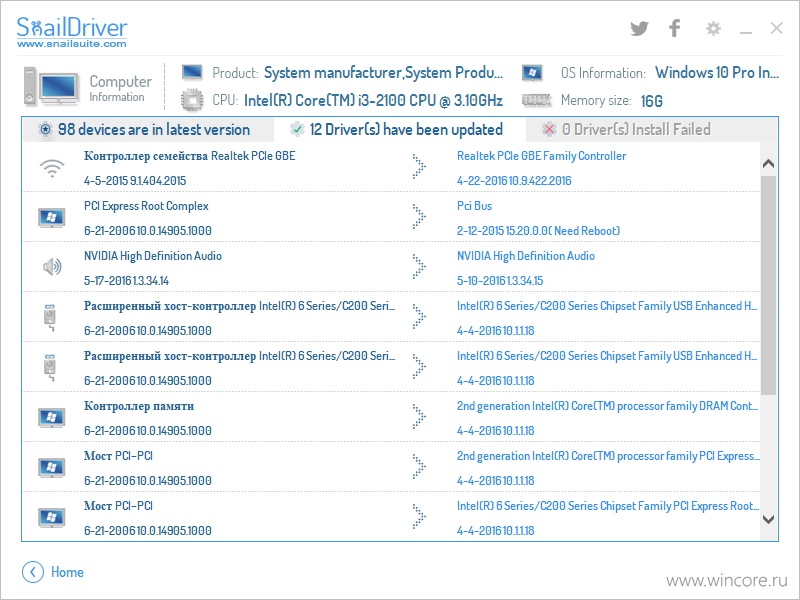Screen dimensions: 800x600
Task: Click the Wi-Fi icon for Realtek PCIe GBE
Action: pos(52,168)
